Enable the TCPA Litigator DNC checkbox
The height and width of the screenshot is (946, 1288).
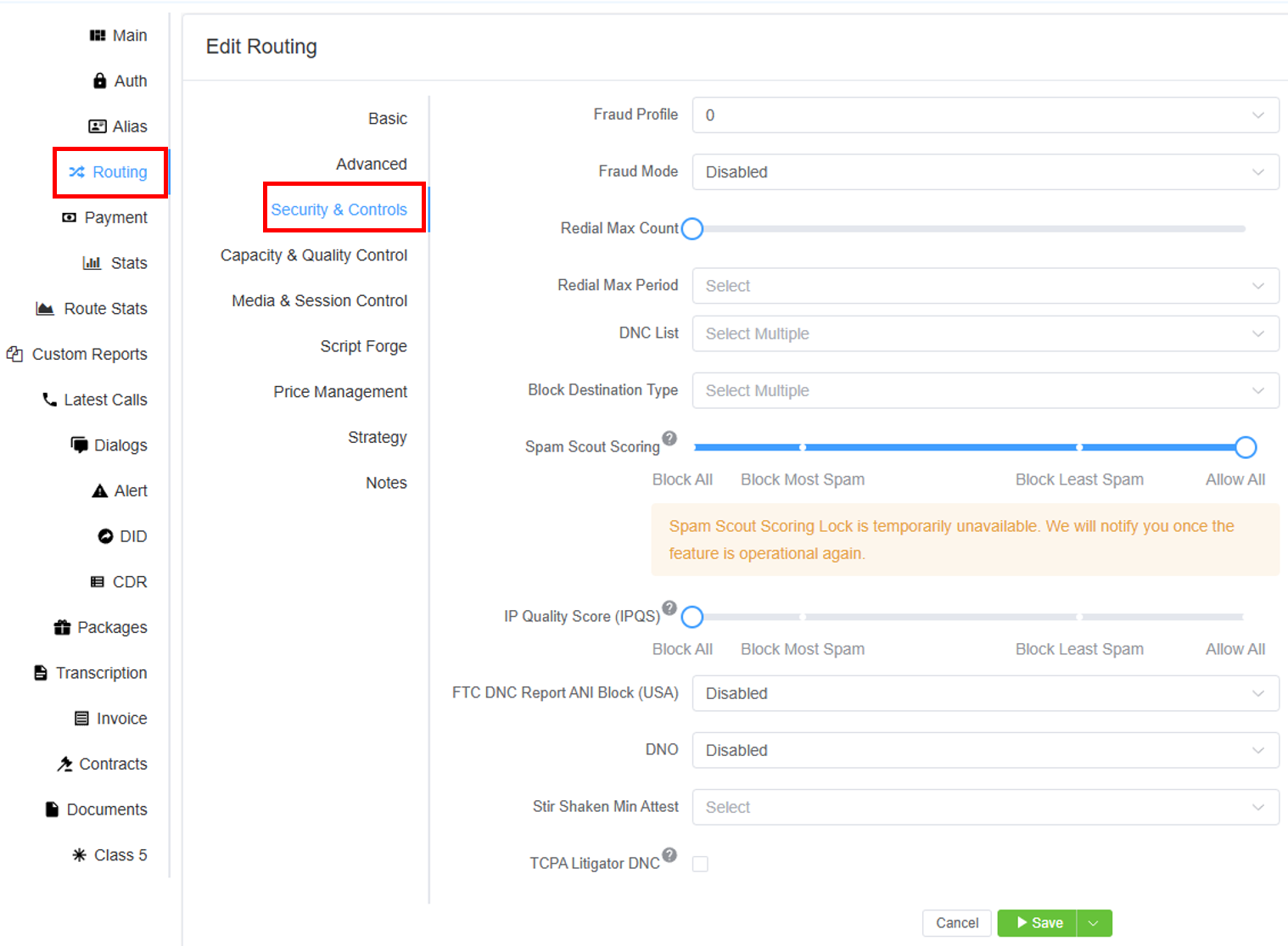700,864
